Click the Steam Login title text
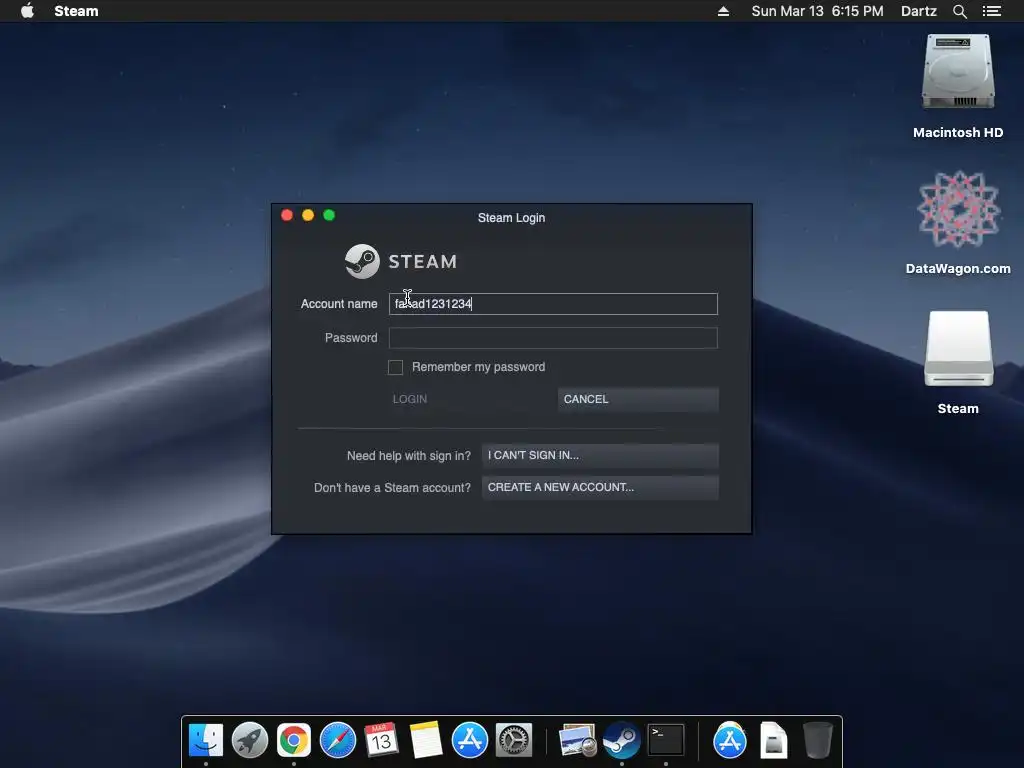 (x=511, y=217)
